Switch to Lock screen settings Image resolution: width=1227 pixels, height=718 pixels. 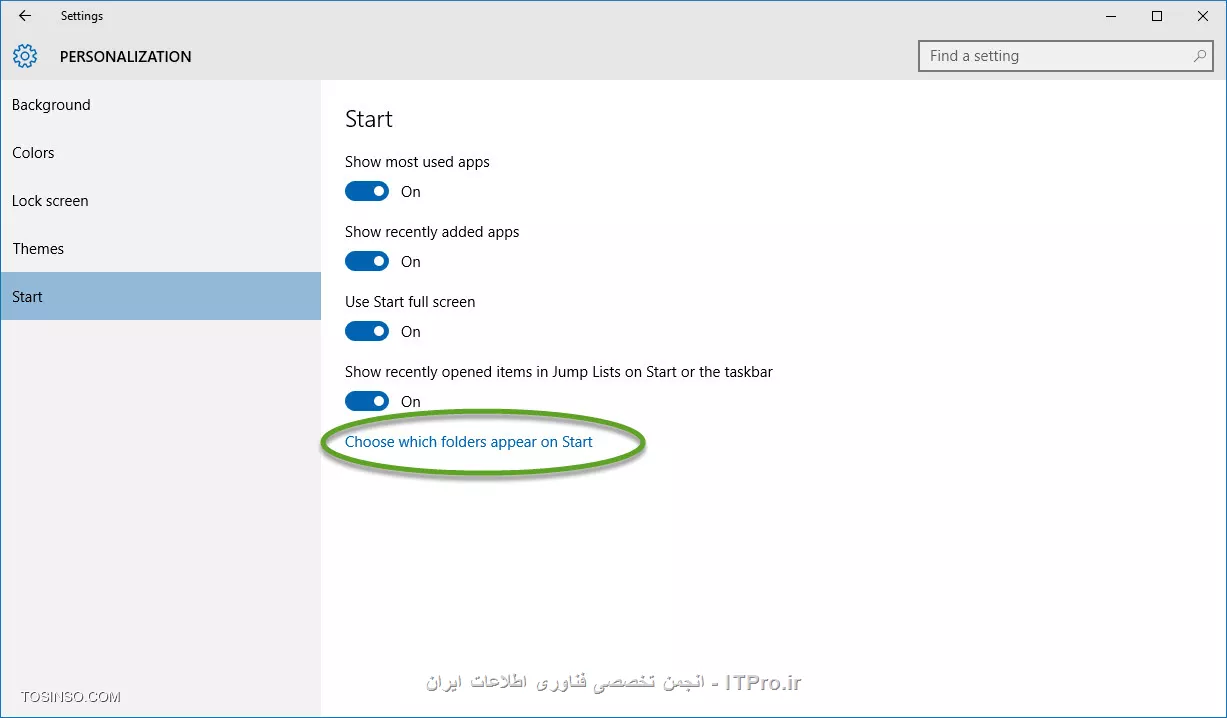click(49, 200)
